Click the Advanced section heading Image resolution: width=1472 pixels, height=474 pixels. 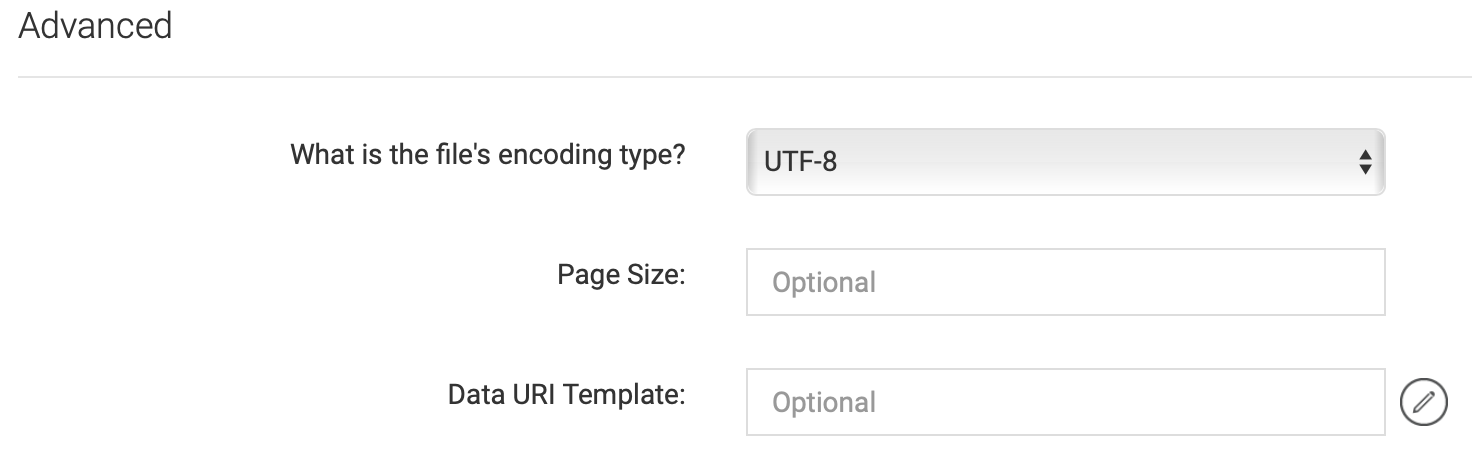tap(95, 25)
